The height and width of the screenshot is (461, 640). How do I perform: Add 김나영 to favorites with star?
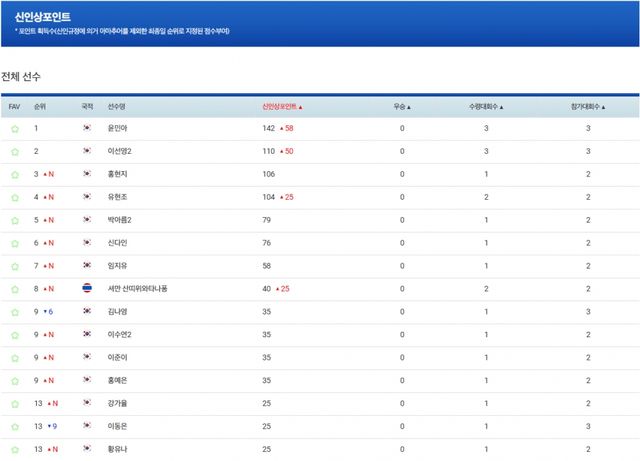click(x=14, y=312)
